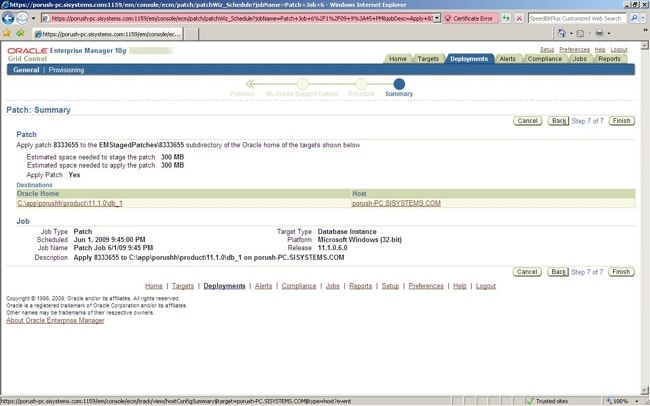
Task: Open the recent pages dropdown arrow
Action: click(34, 19)
